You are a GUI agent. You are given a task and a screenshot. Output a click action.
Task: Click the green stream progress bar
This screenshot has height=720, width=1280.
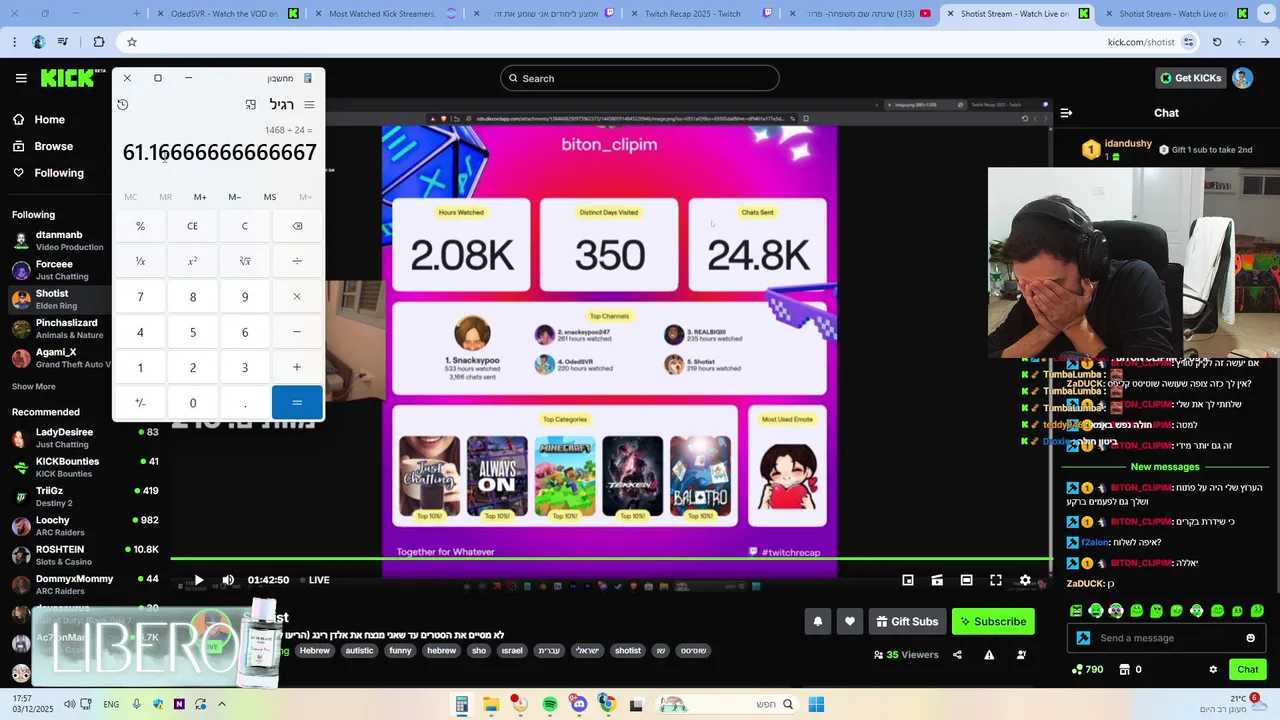611,559
